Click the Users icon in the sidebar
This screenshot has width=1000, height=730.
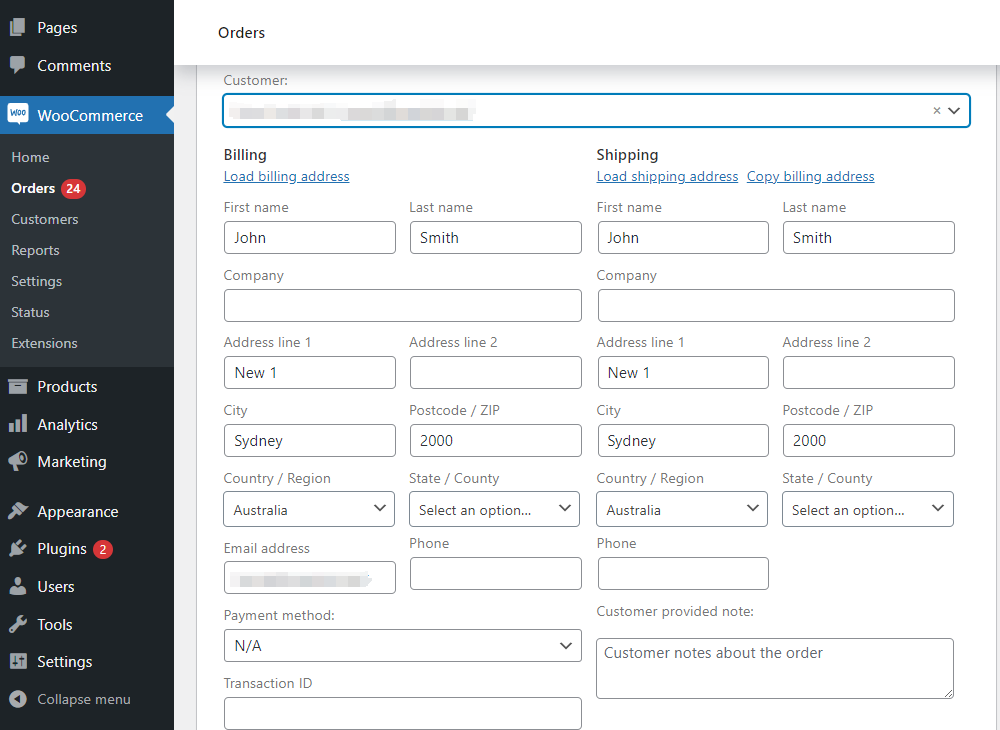tap(17, 586)
